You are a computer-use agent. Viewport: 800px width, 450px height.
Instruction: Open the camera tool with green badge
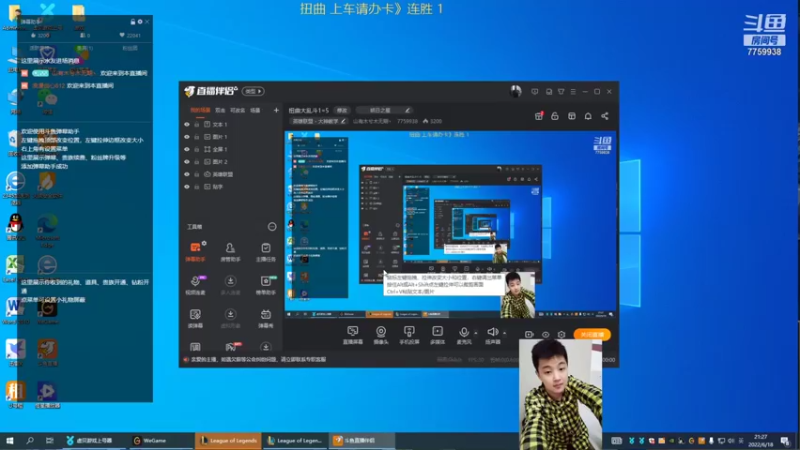click(x=266, y=285)
